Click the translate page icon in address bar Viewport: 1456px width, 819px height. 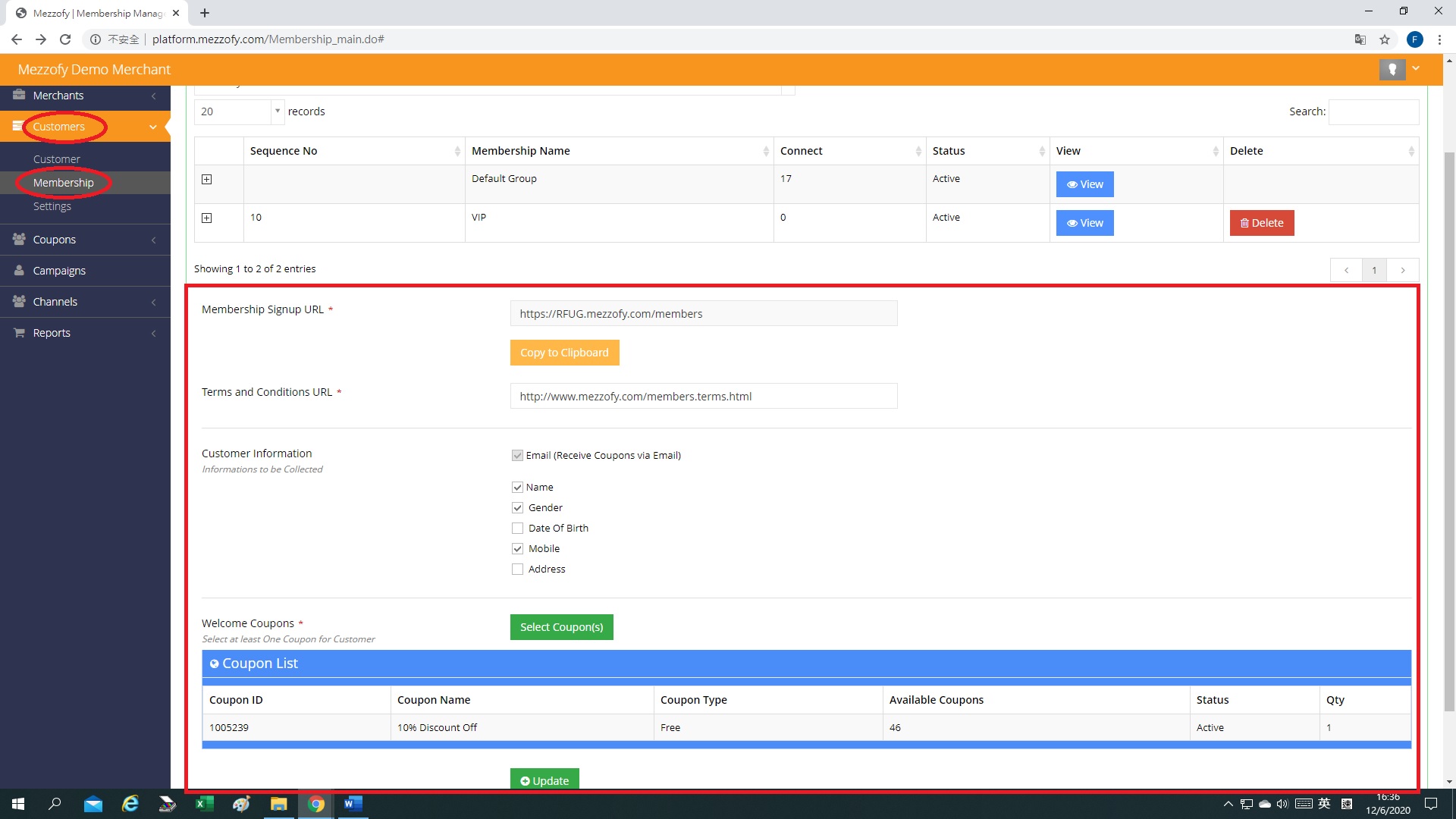tap(1360, 39)
